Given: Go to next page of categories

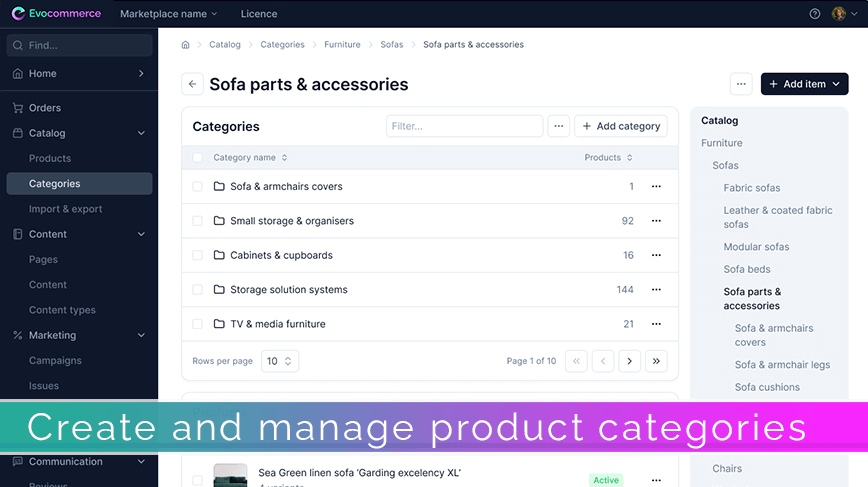Looking at the screenshot, I should click(x=629, y=361).
